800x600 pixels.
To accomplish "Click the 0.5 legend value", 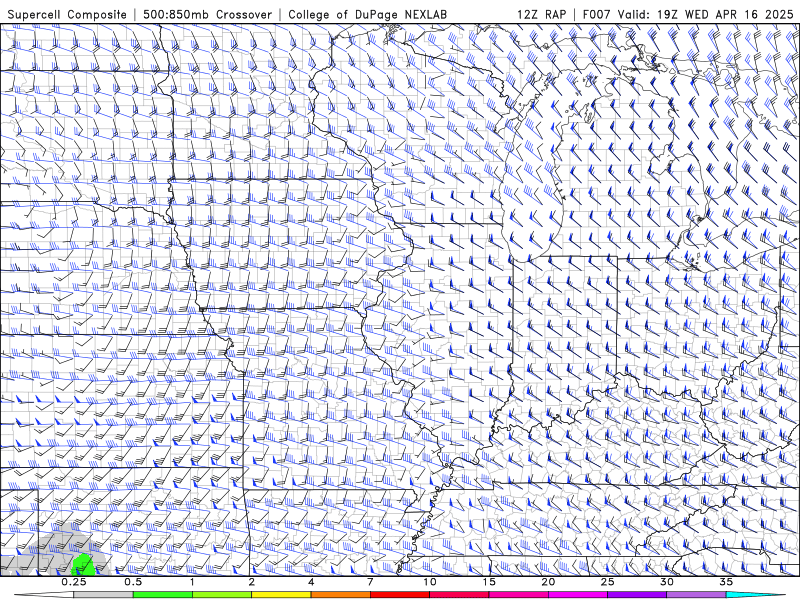I will point(133,582).
